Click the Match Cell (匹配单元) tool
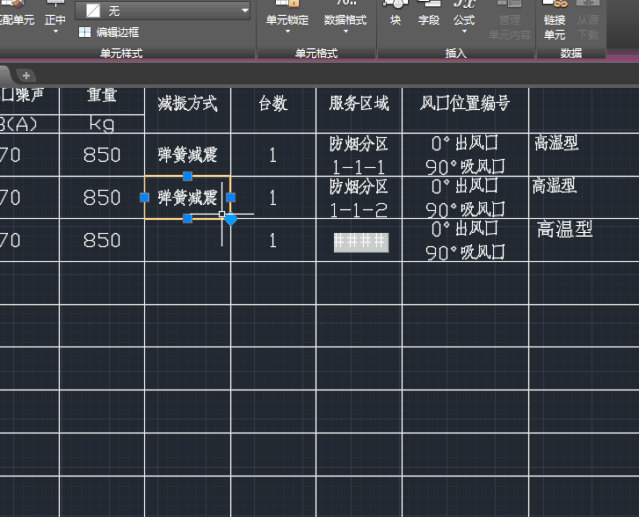639x517 pixels. 16,14
